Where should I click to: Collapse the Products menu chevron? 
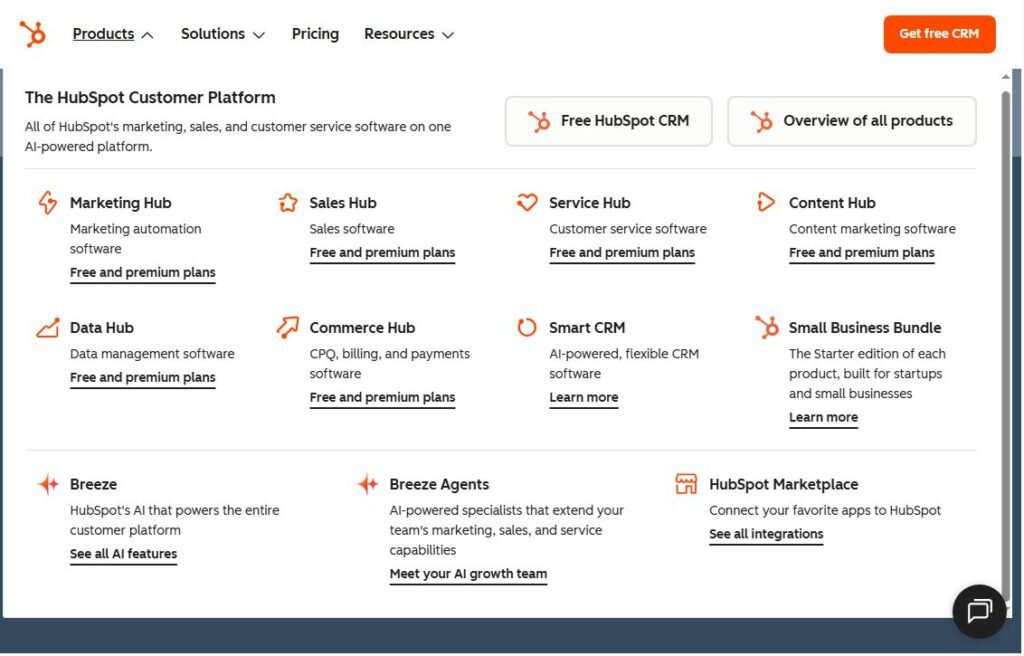click(148, 33)
